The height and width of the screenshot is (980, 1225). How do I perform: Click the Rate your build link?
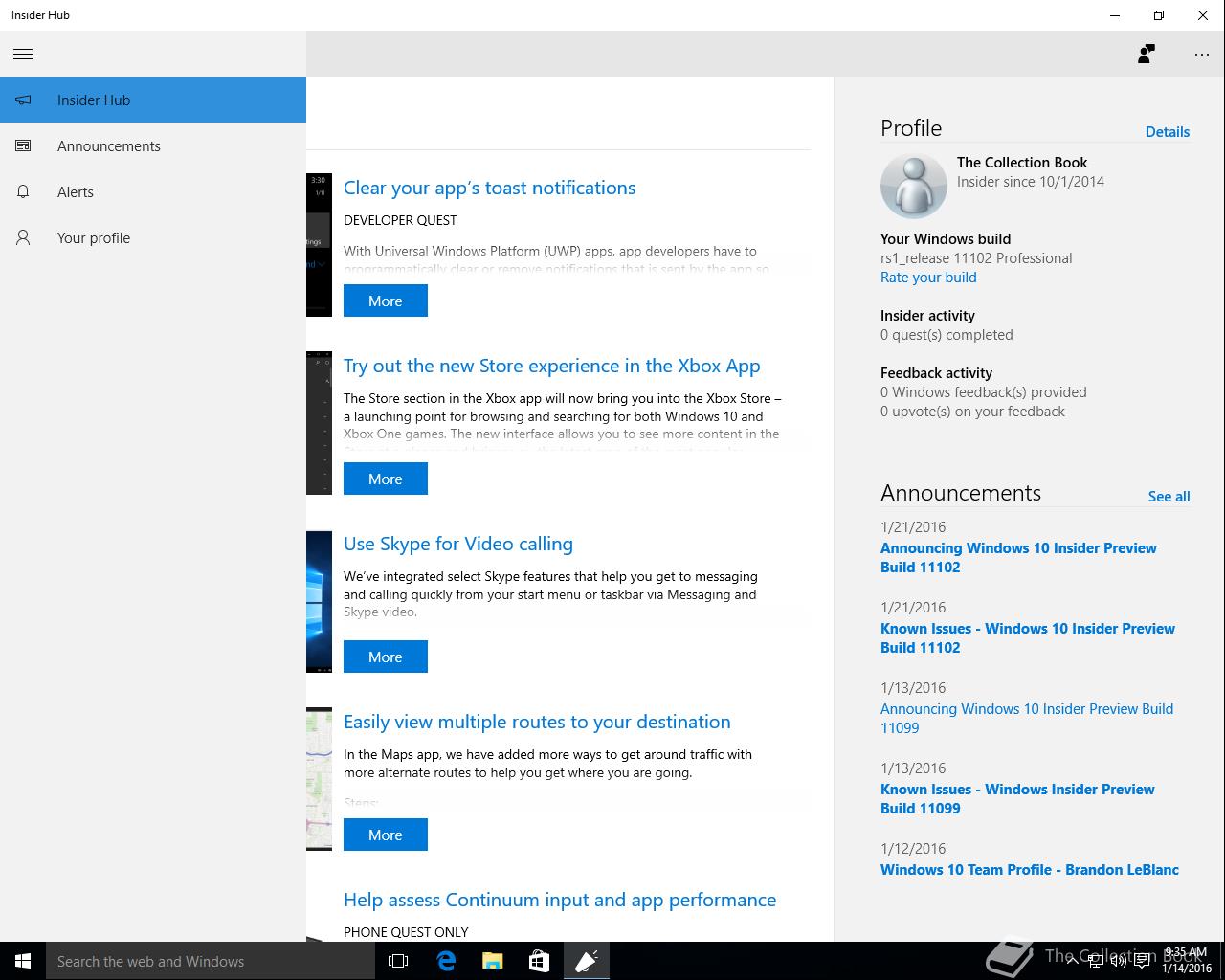click(928, 278)
